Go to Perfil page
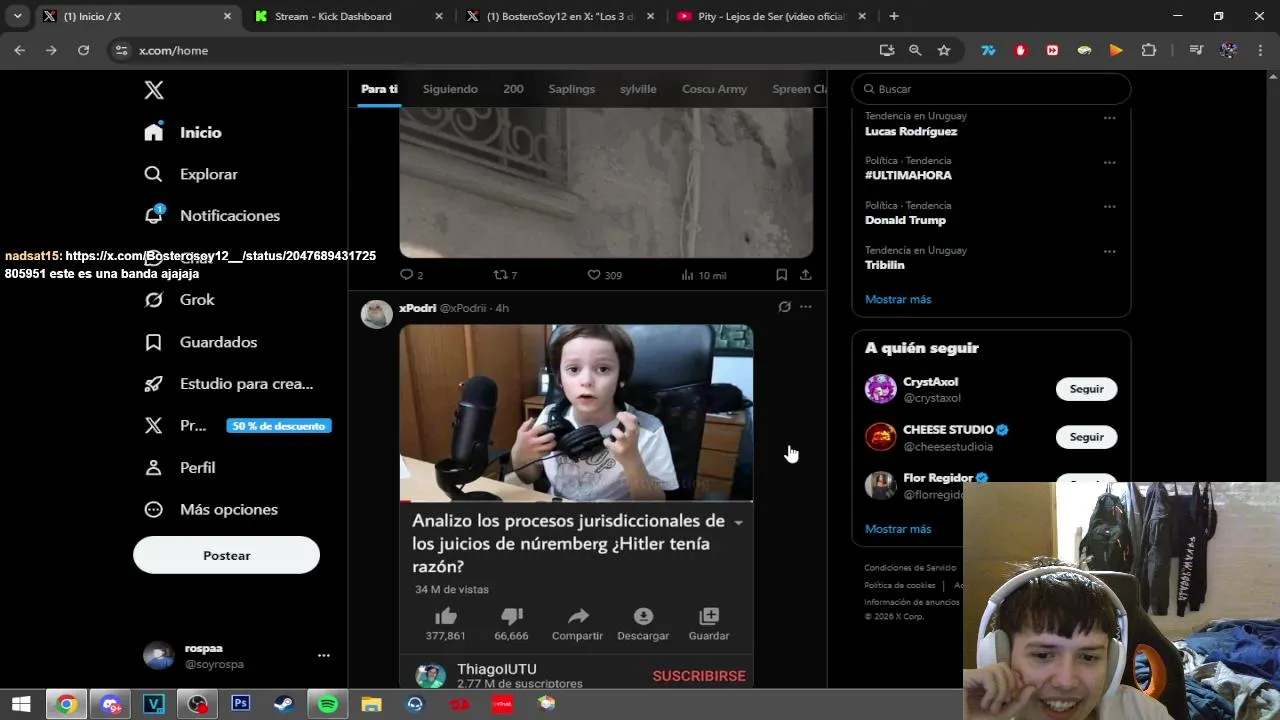This screenshot has width=1280, height=720. point(179,467)
